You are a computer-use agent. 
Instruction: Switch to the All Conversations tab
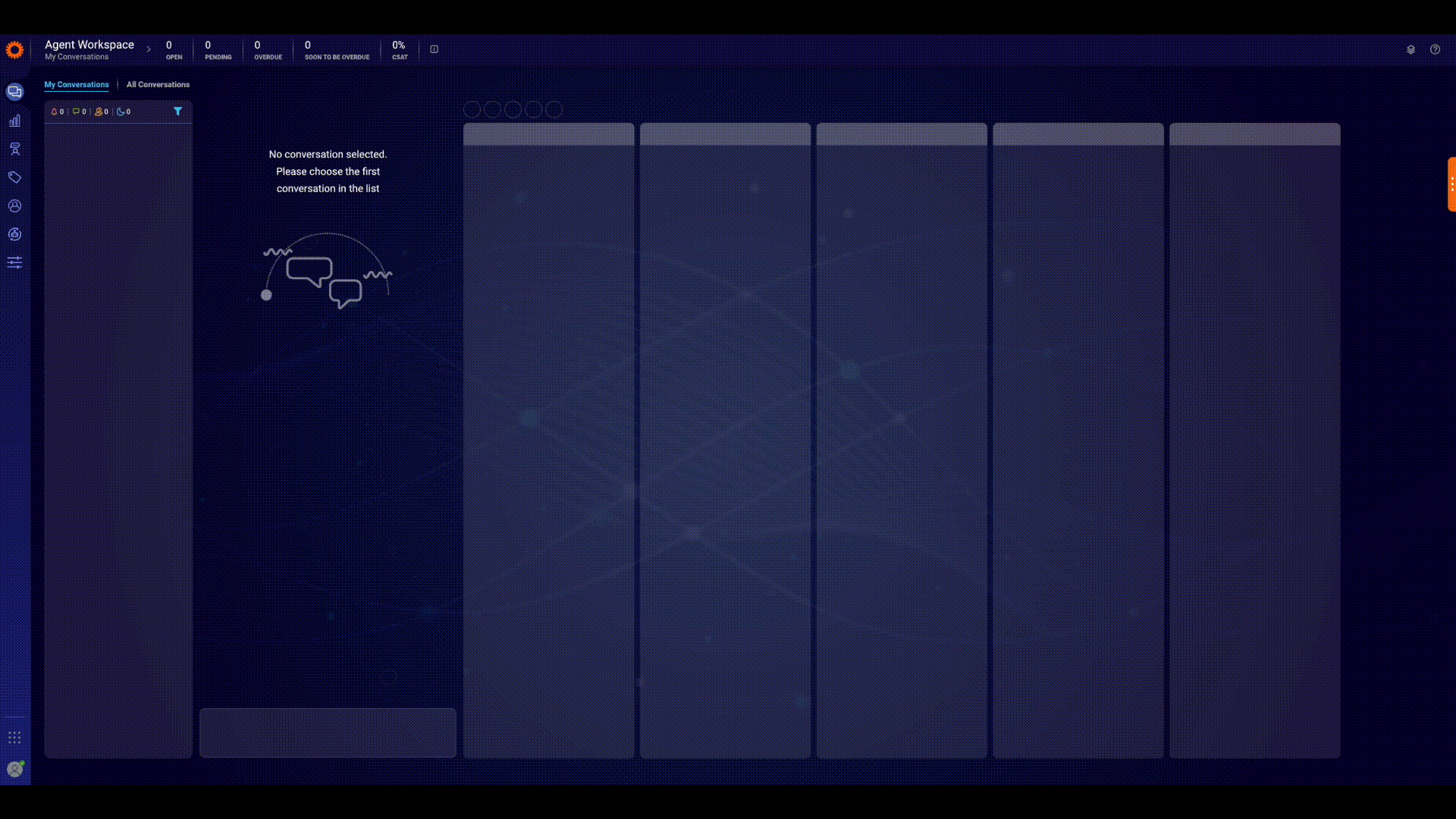[x=158, y=84]
